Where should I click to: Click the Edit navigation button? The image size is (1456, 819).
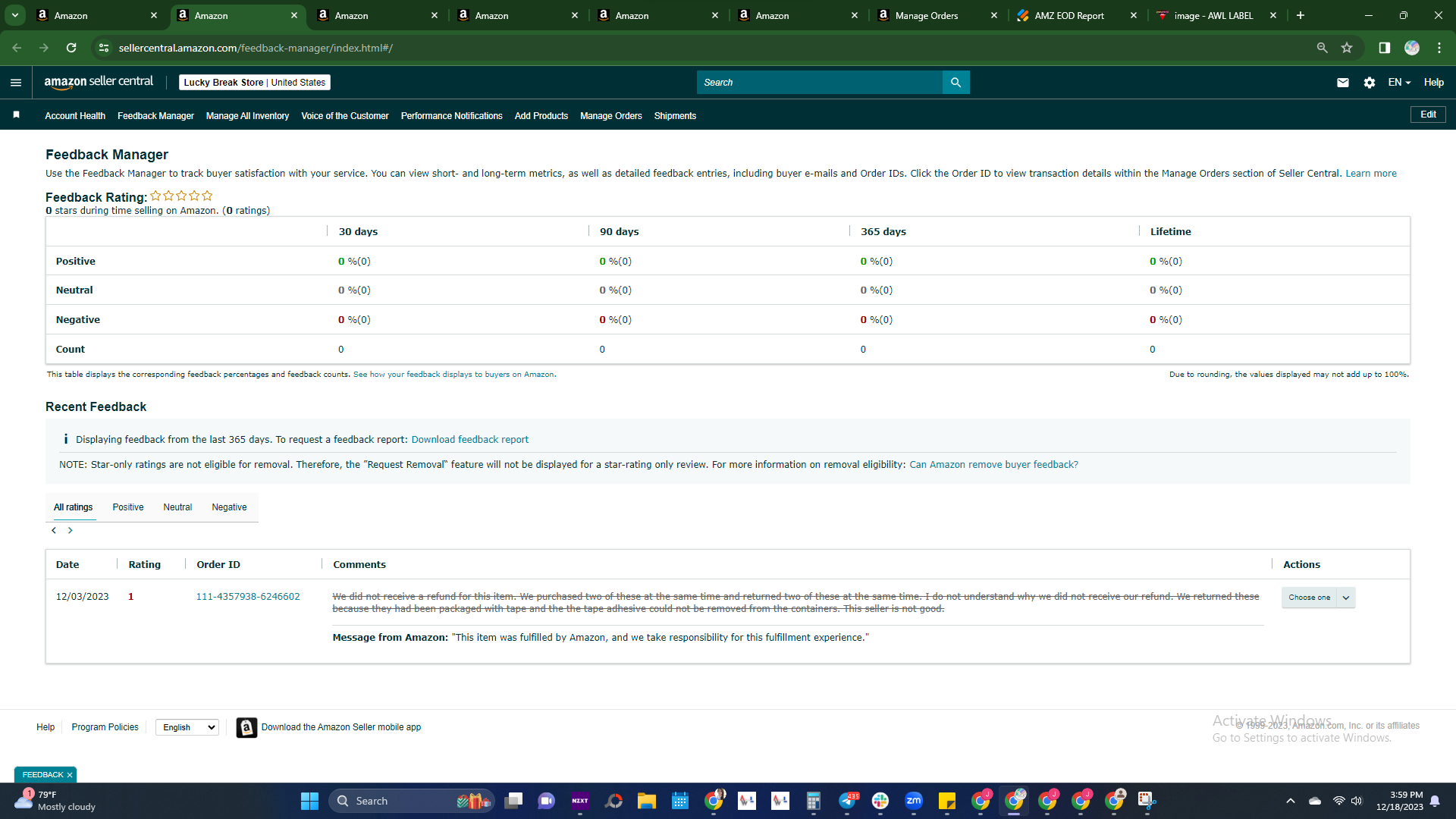click(x=1428, y=115)
